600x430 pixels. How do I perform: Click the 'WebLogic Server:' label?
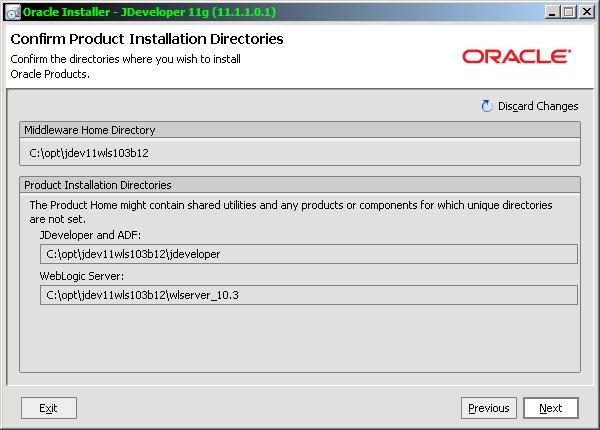[82, 276]
